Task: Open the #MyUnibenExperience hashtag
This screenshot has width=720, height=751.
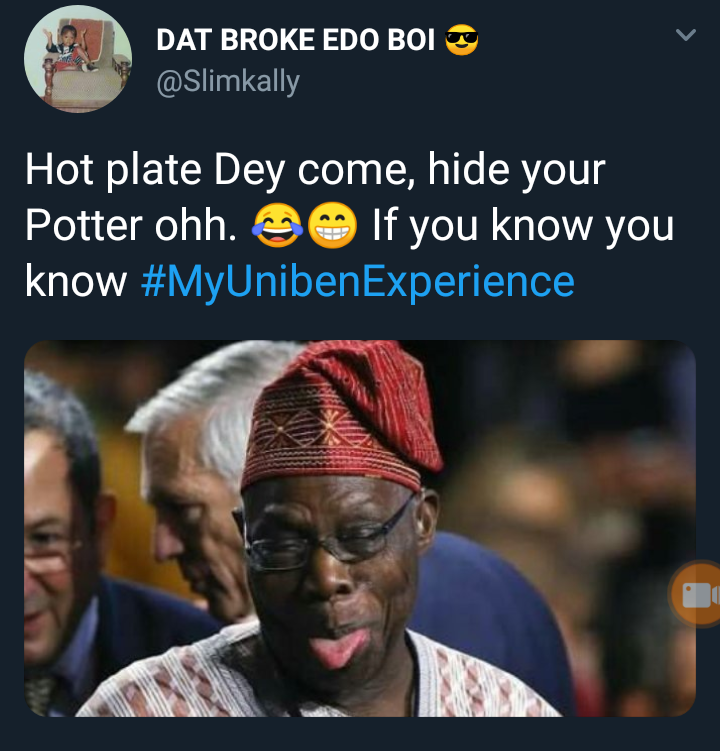Action: (x=358, y=282)
